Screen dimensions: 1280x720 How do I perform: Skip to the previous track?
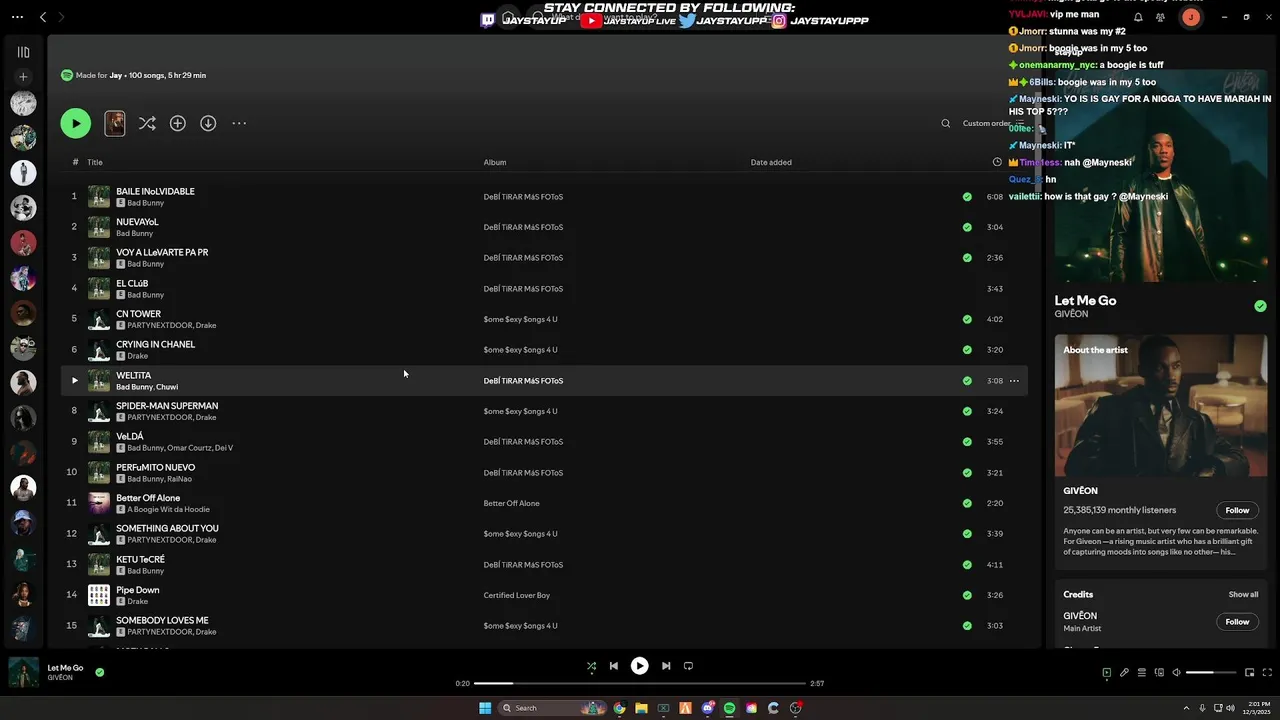614,666
